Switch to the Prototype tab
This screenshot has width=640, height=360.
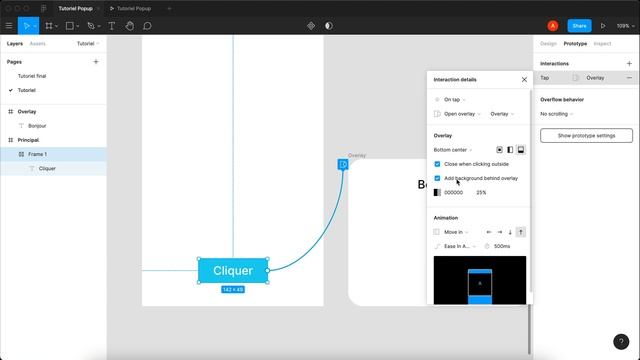click(575, 44)
